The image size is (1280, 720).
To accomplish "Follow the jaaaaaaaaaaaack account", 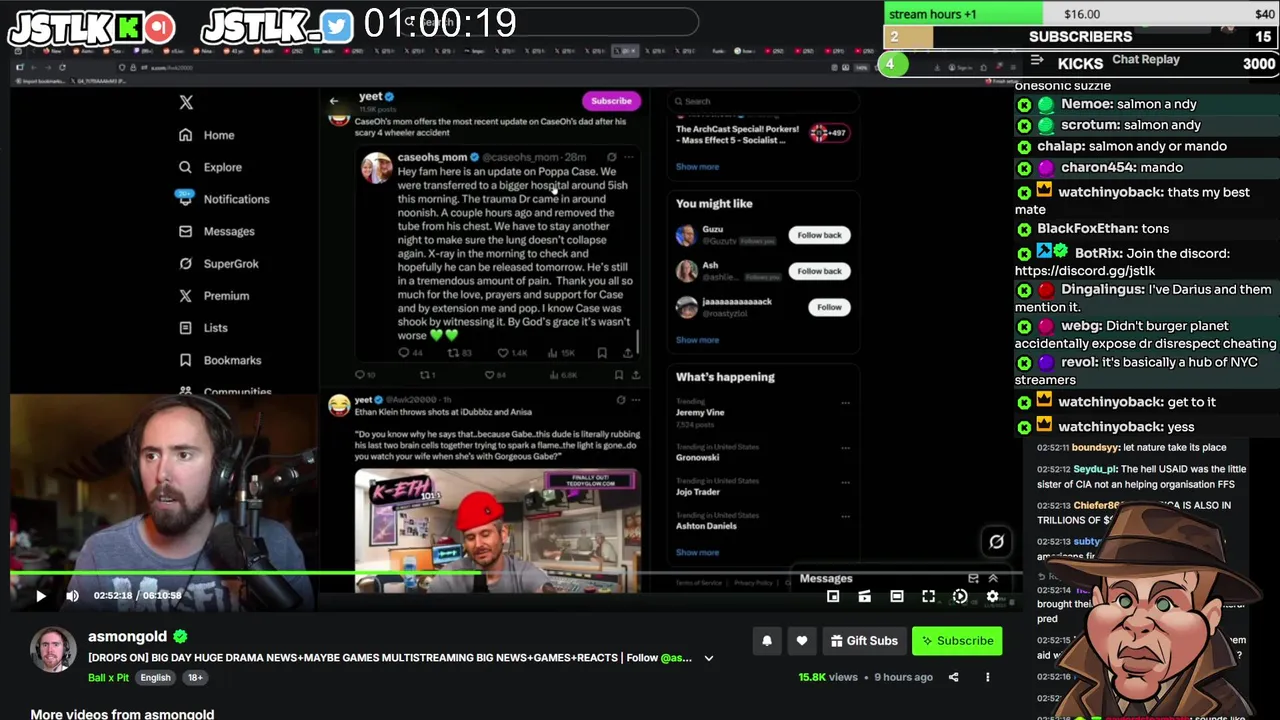I will pos(829,307).
